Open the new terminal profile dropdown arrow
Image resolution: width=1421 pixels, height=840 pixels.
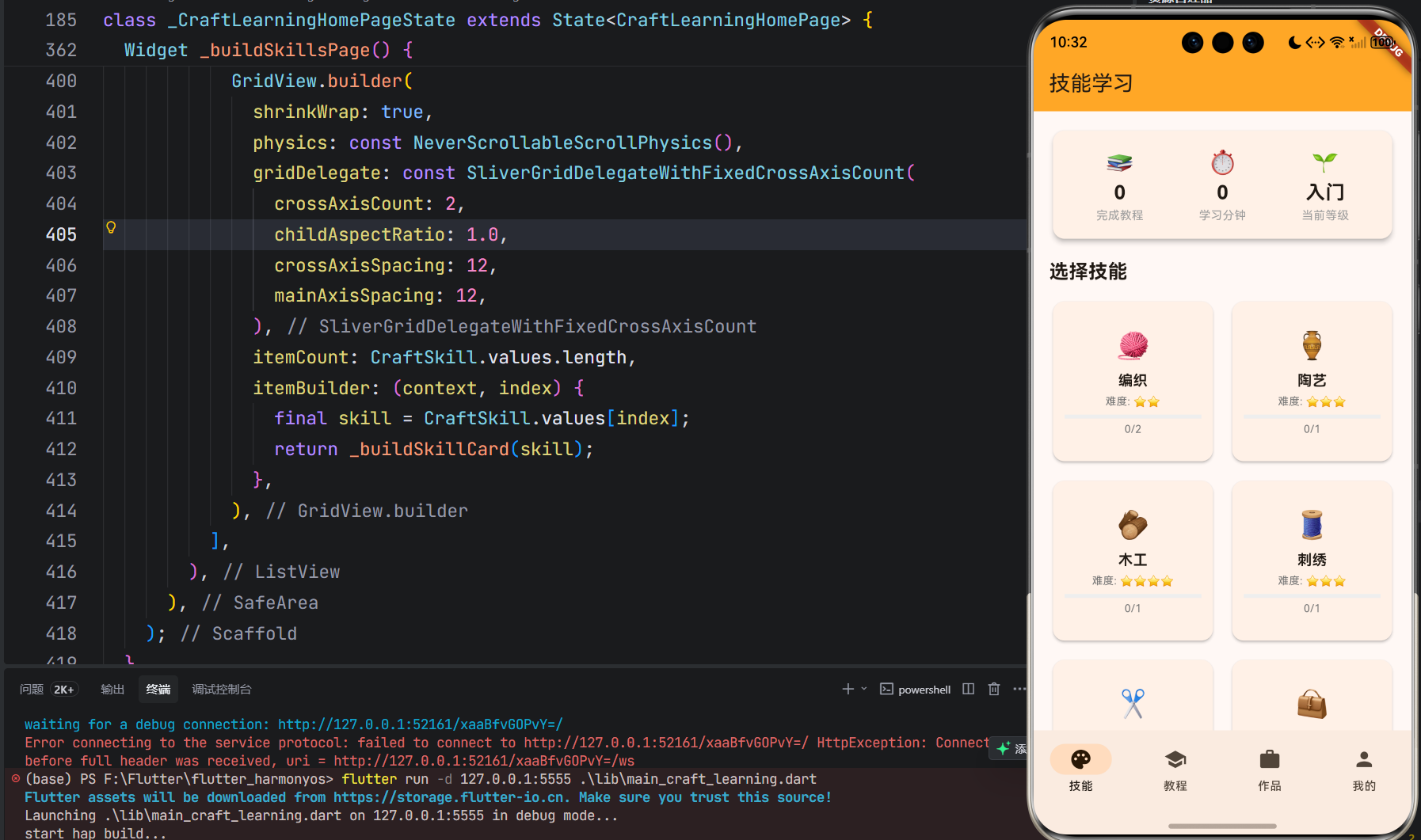pos(864,689)
